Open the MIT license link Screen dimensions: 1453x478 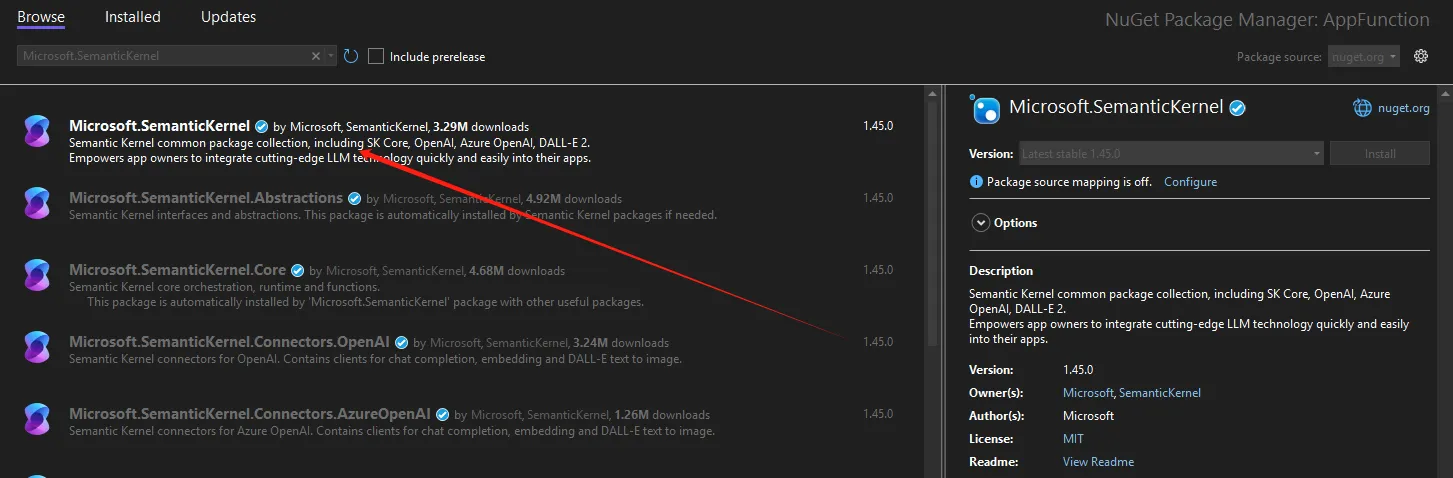1073,439
